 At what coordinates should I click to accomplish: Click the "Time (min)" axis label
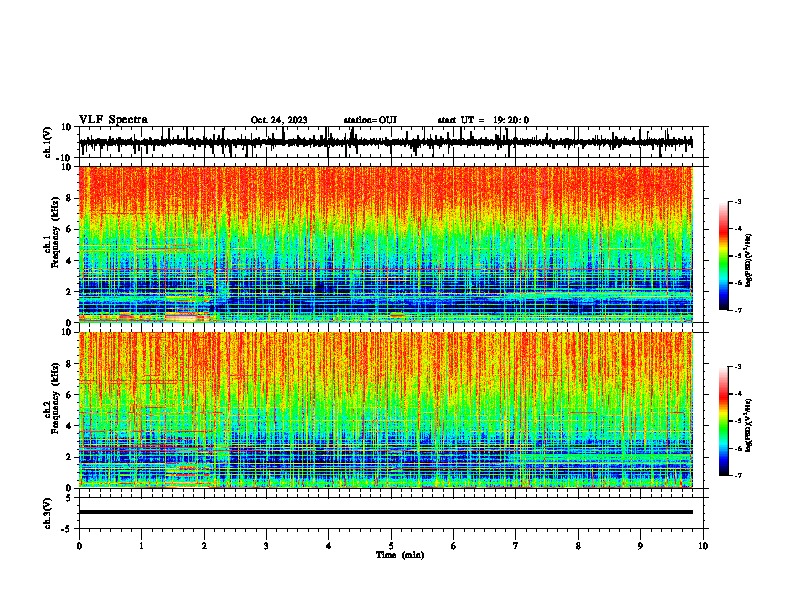400,555
